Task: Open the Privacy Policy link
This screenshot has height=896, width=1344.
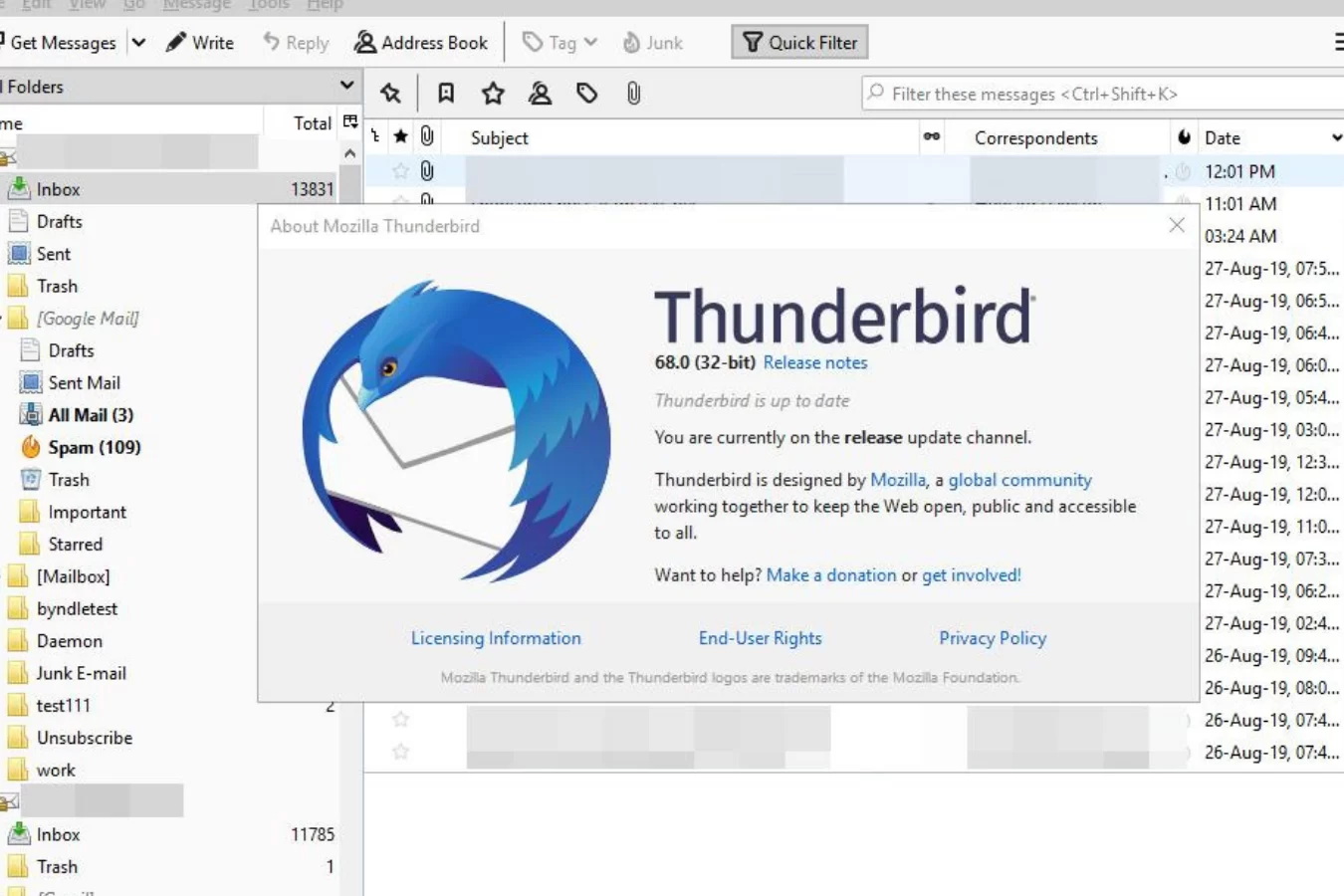Action: [992, 638]
